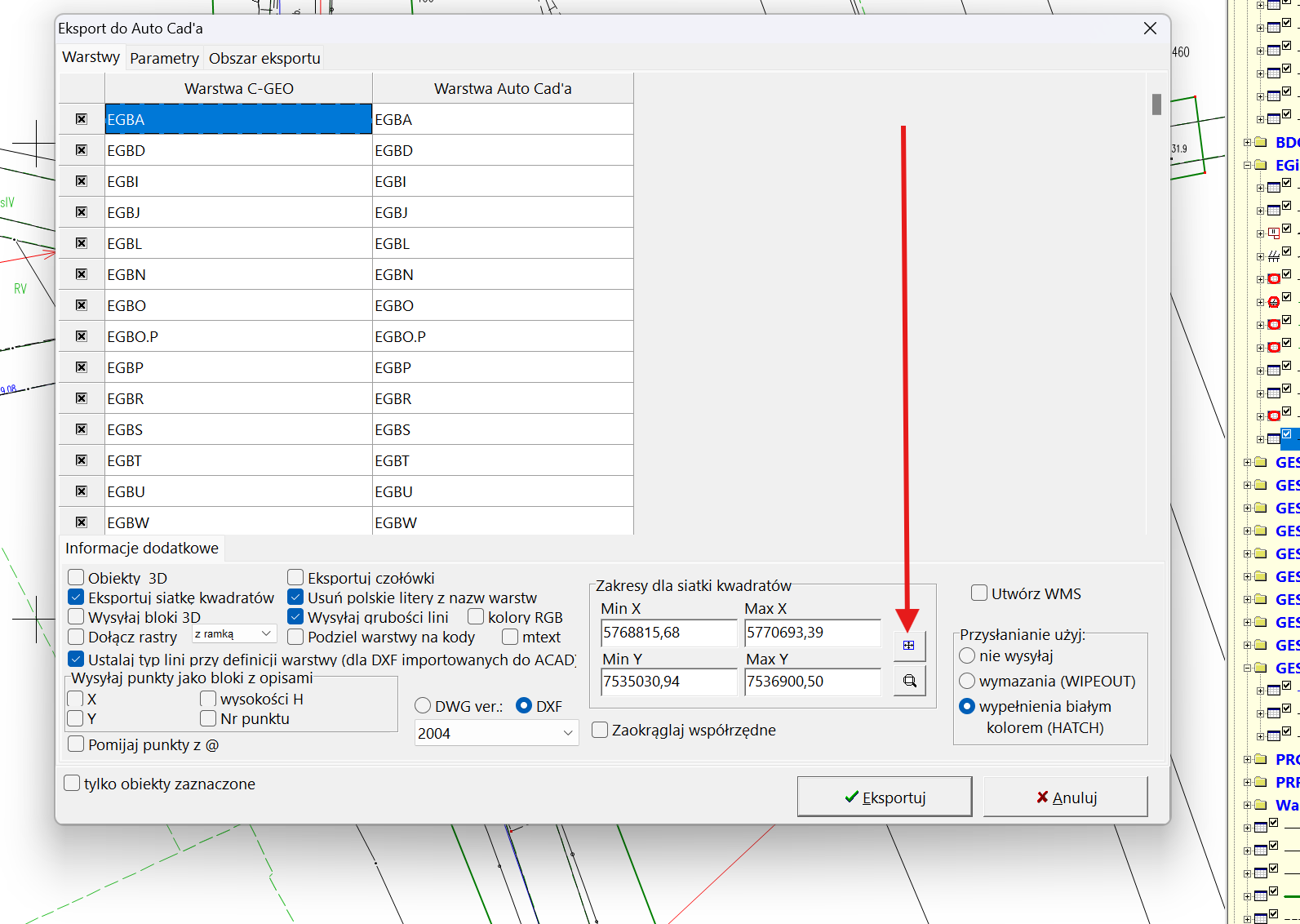Toggle export mark for EGBD layer row
The image size is (1300, 924).
pos(82,150)
